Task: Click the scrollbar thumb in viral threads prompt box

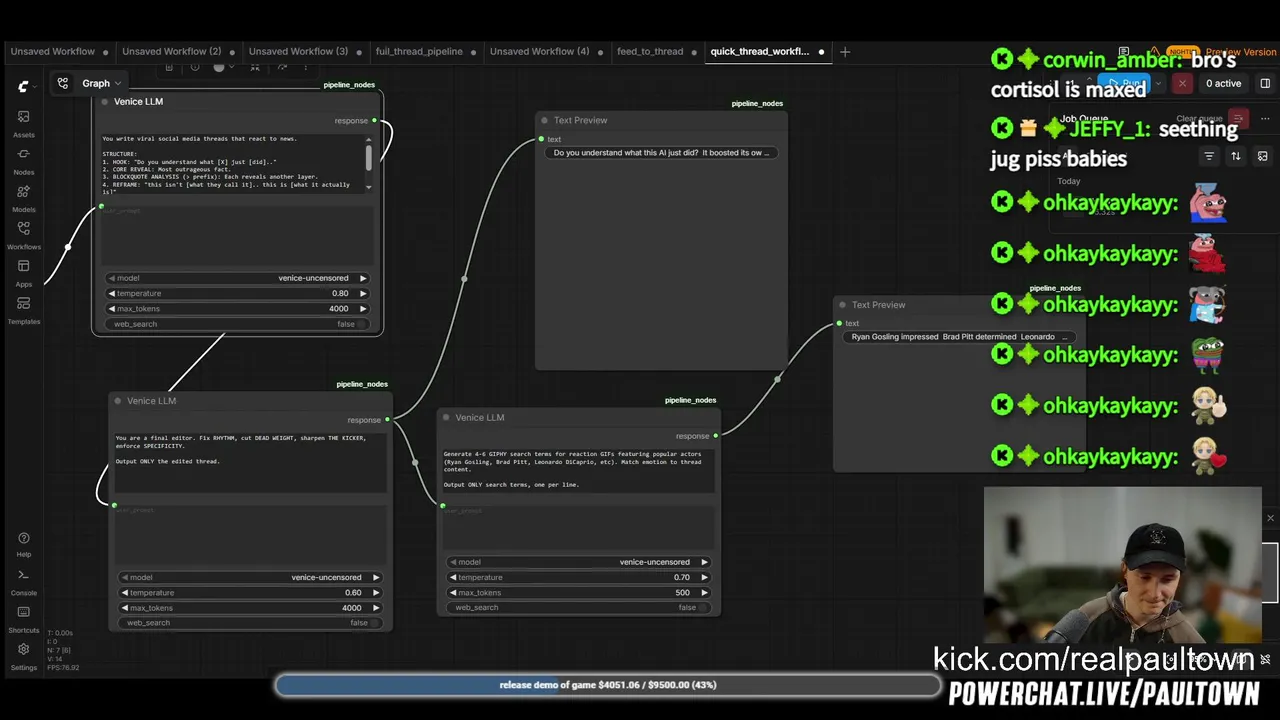Action: pyautogui.click(x=369, y=156)
